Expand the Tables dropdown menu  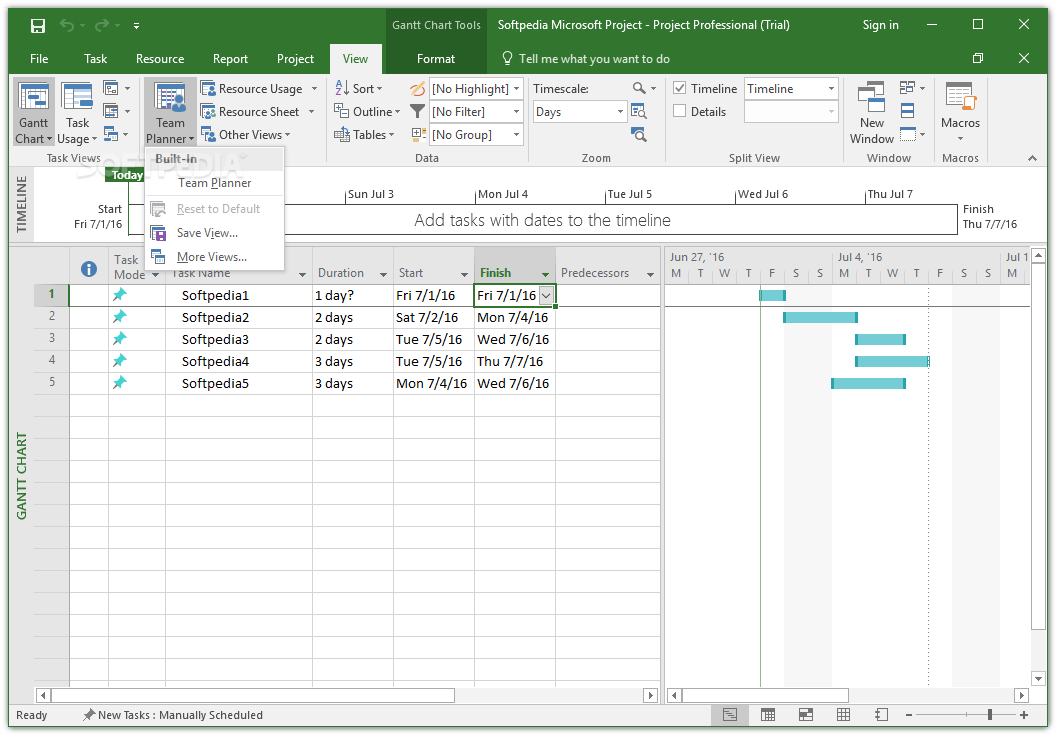364,135
